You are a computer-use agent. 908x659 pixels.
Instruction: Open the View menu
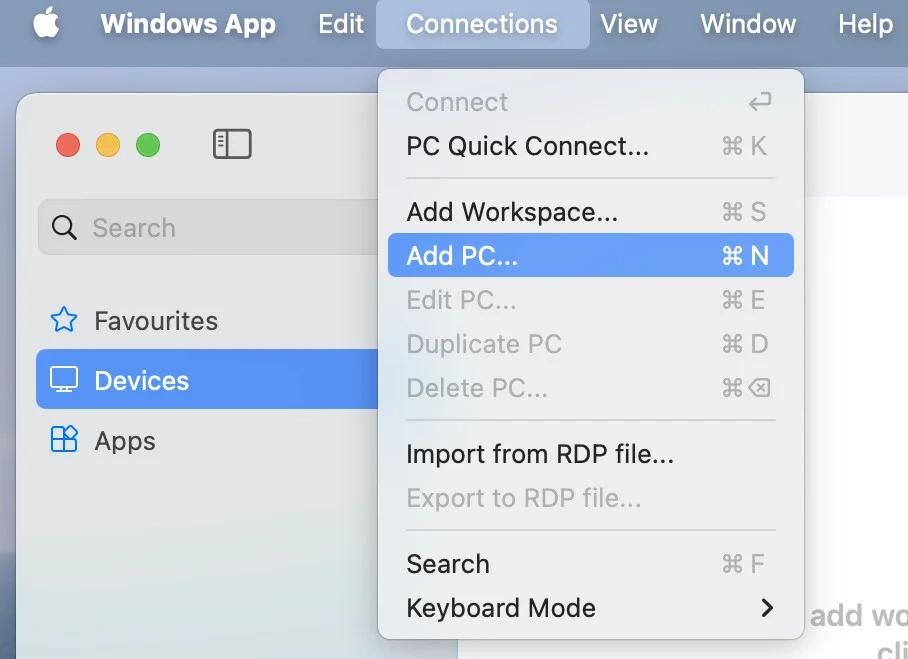pyautogui.click(x=629, y=24)
